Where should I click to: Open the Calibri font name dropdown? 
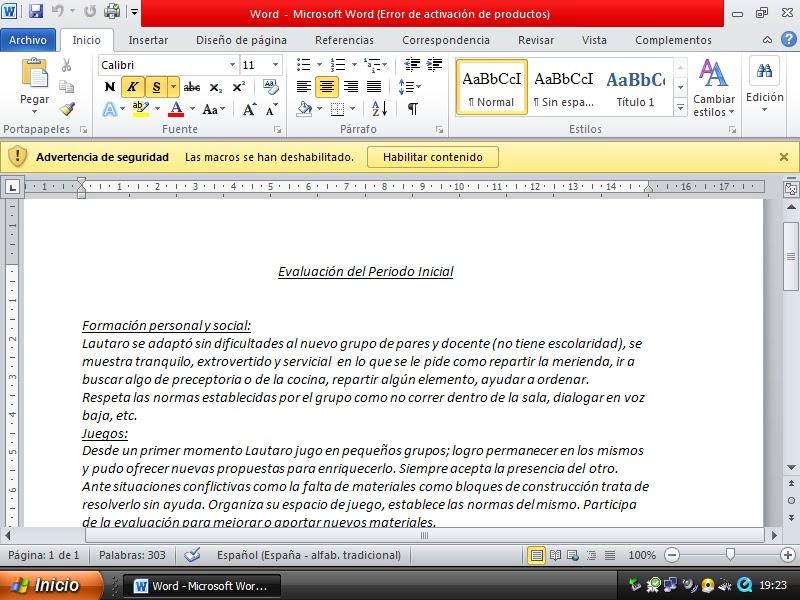click(x=232, y=64)
